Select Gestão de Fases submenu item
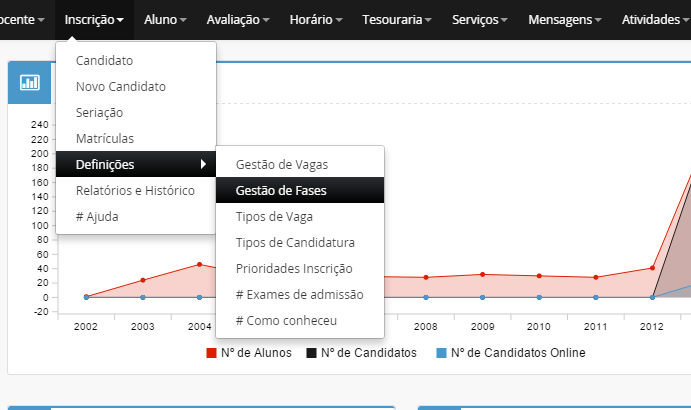 point(281,190)
